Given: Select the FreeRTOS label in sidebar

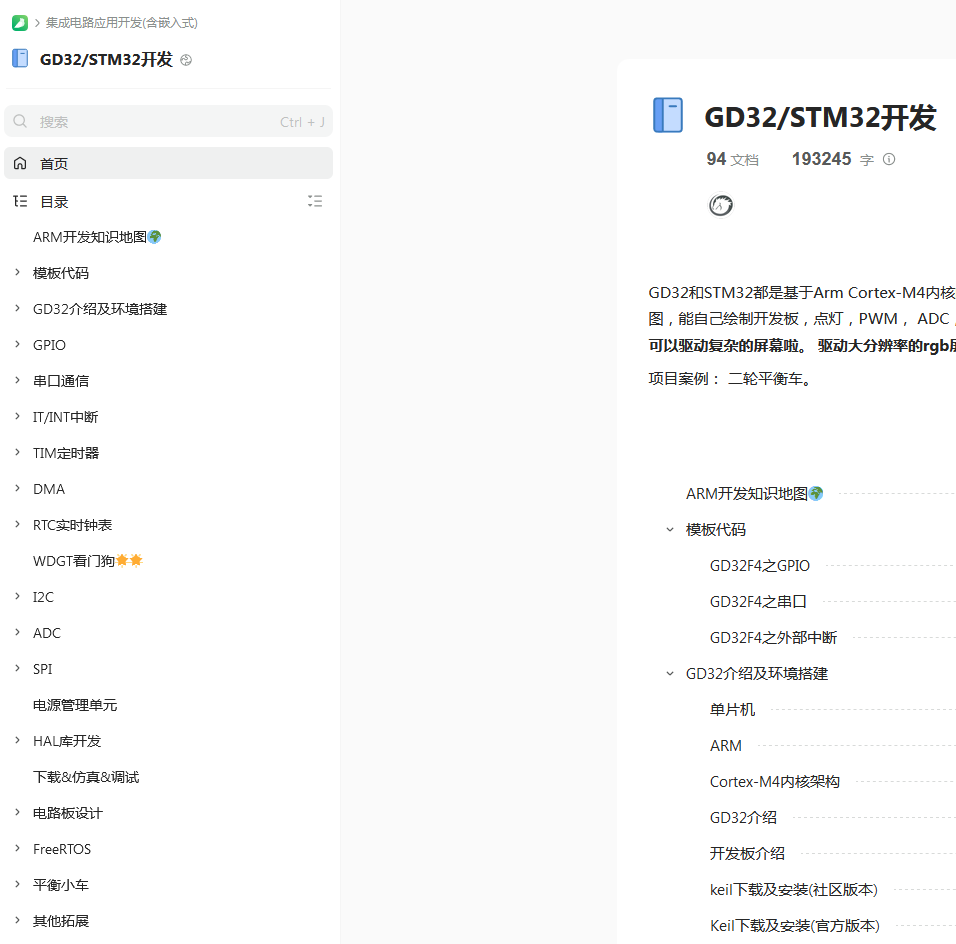Looking at the screenshot, I should [62, 849].
